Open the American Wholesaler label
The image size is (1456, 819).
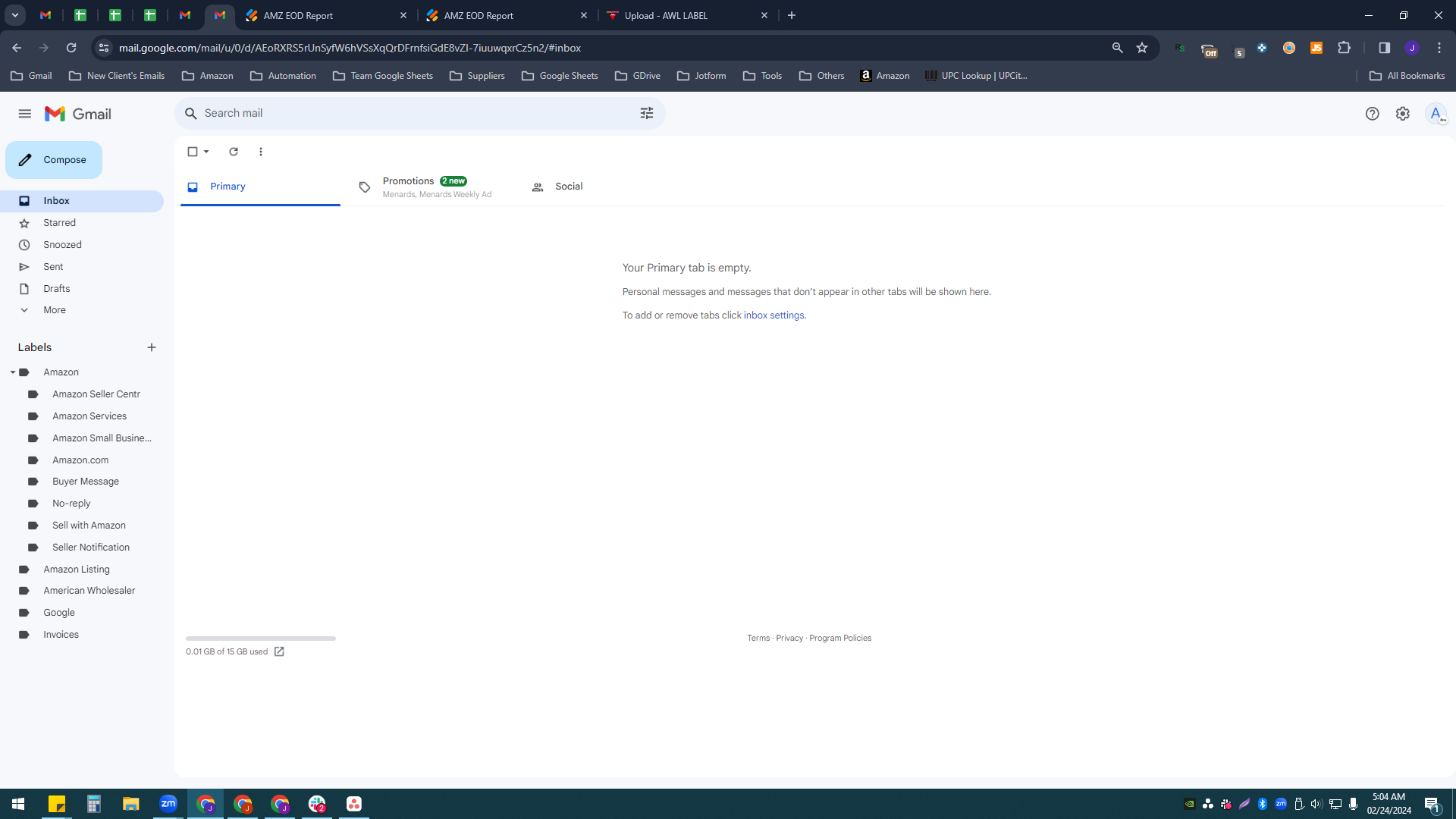(89, 591)
